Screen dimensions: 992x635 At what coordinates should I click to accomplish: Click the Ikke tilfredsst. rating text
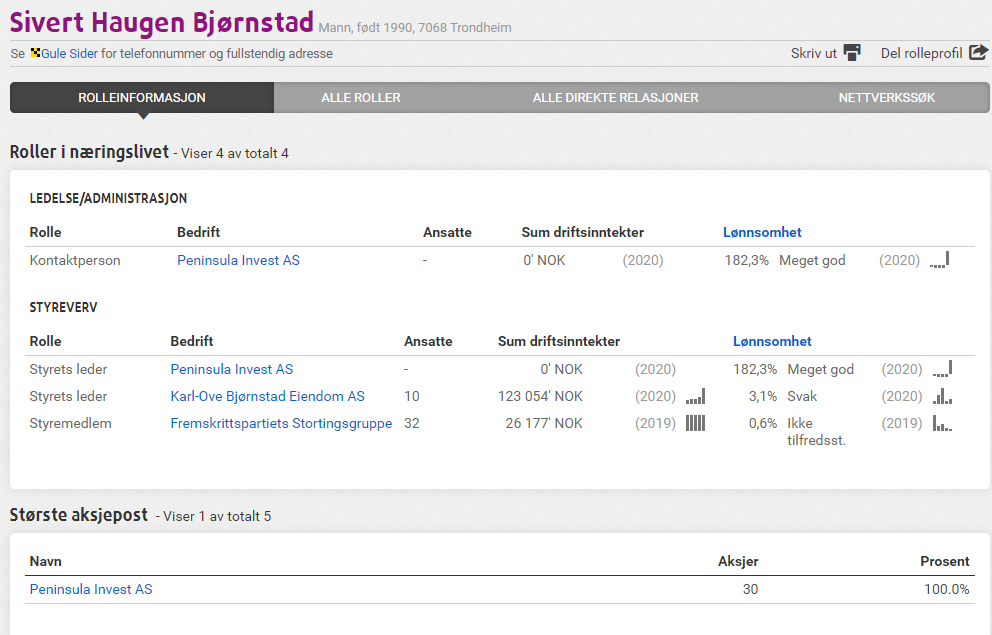tap(816, 431)
